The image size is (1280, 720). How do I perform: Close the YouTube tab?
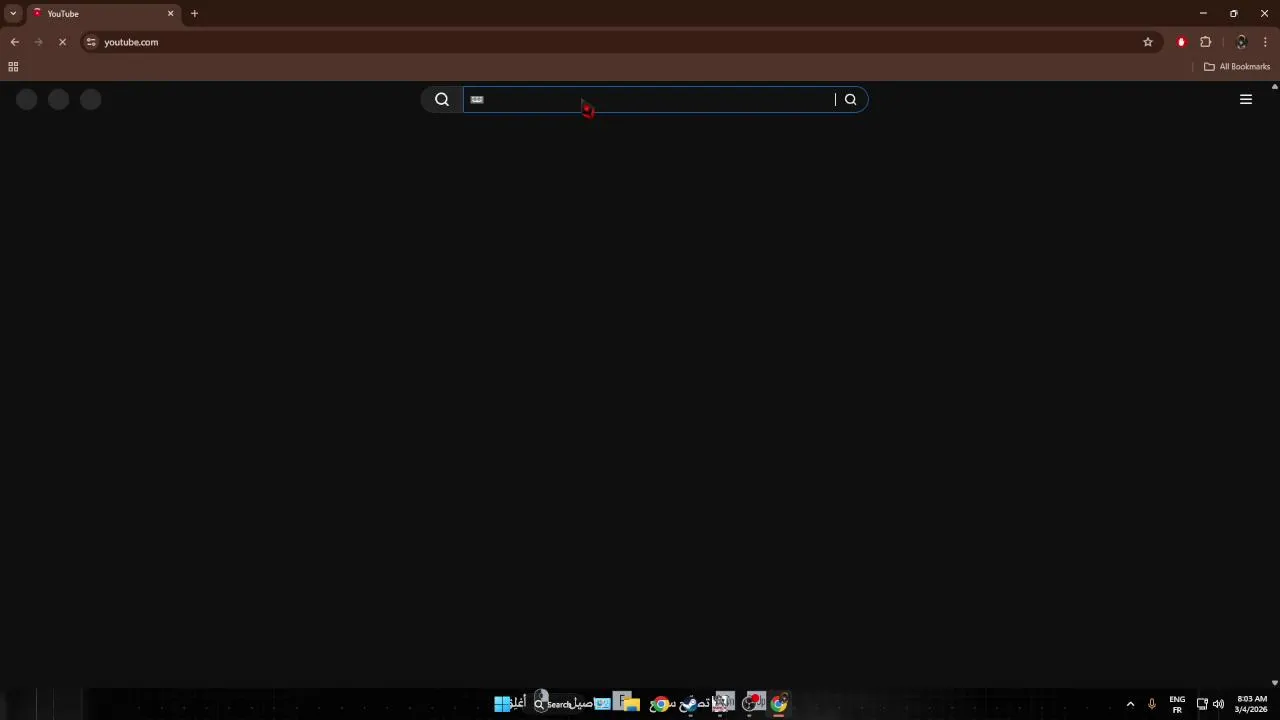click(170, 14)
